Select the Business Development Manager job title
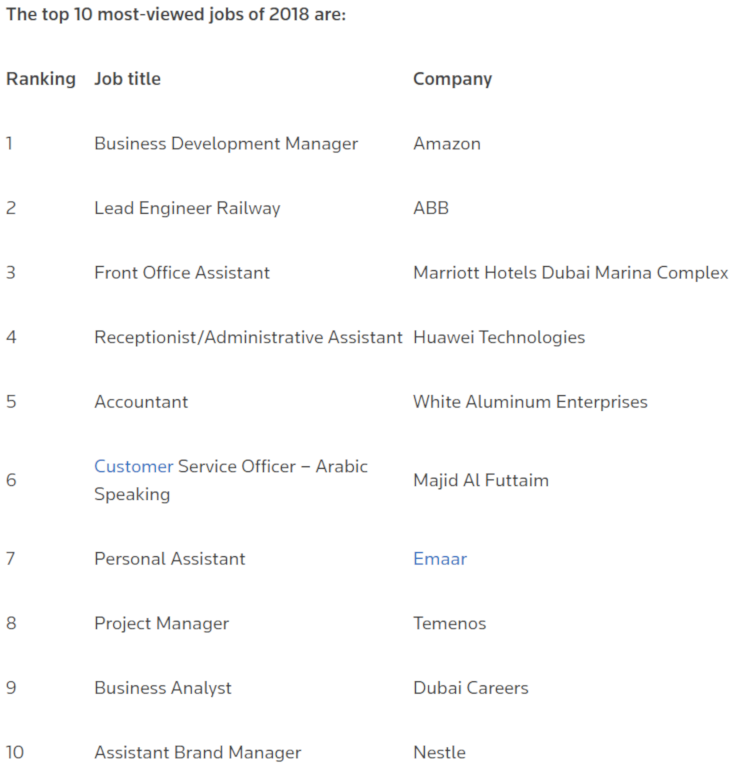Viewport: 741px width, 770px height. (x=226, y=144)
